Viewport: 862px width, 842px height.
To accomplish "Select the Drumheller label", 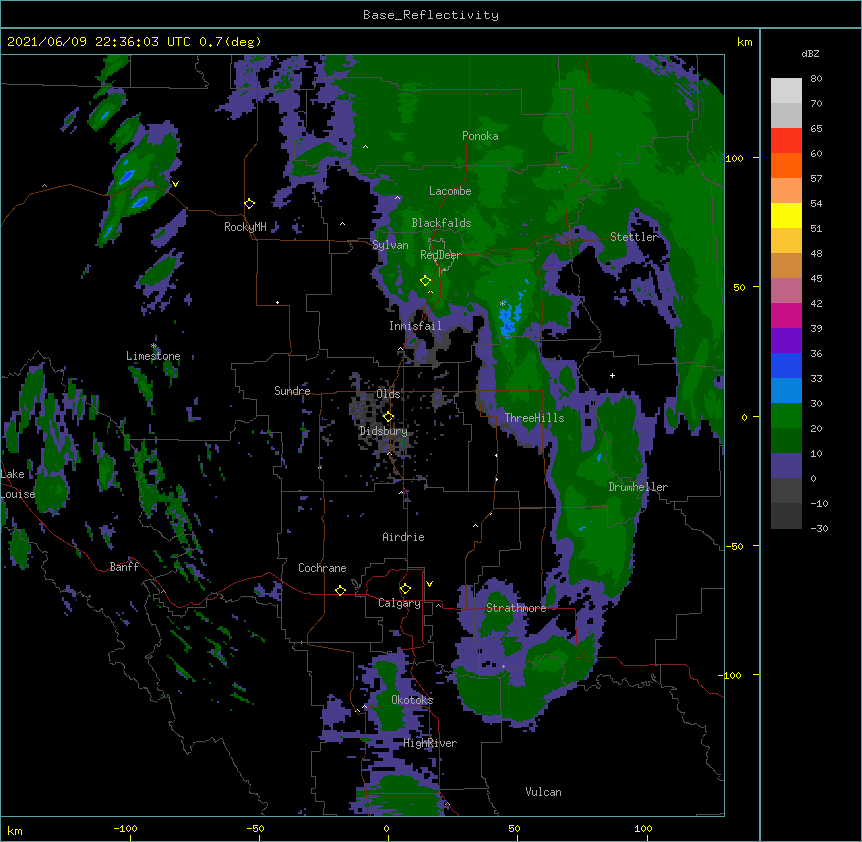I will (638, 487).
